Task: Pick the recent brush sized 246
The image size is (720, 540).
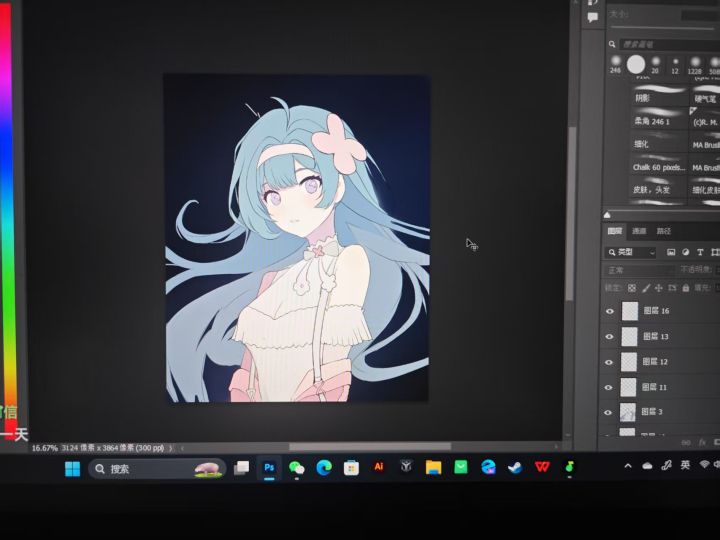Action: click(615, 64)
